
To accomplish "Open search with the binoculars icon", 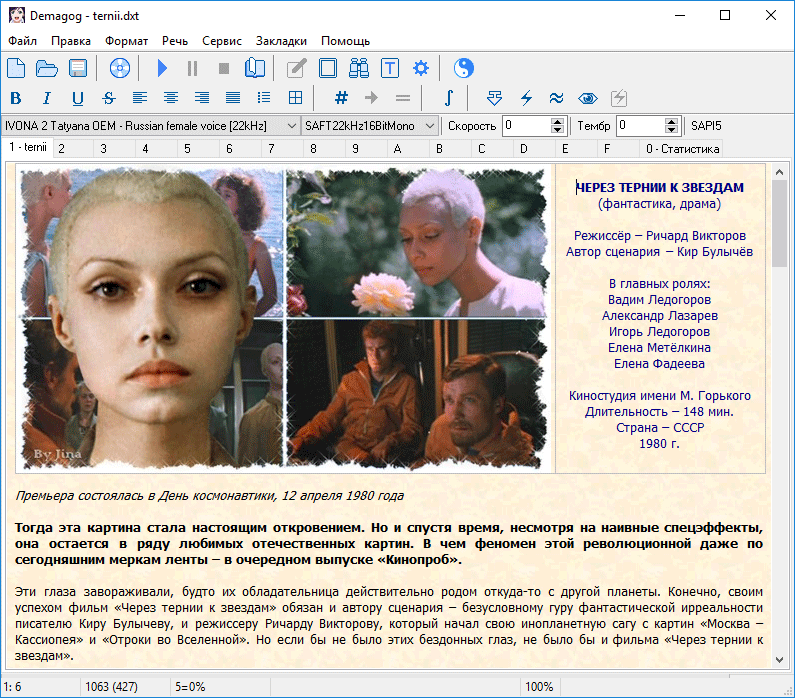I will click(x=359, y=68).
